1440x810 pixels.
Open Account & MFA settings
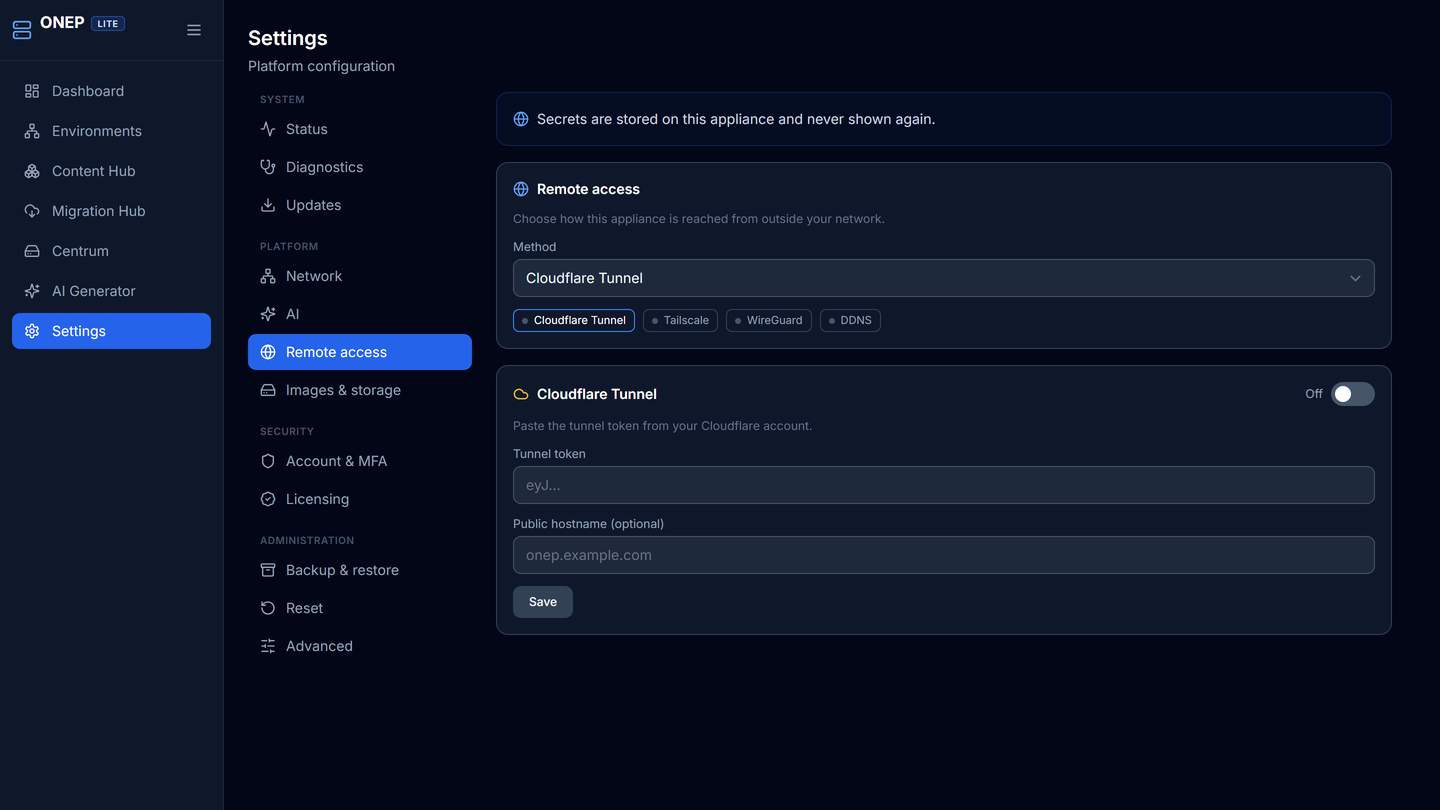(360, 461)
